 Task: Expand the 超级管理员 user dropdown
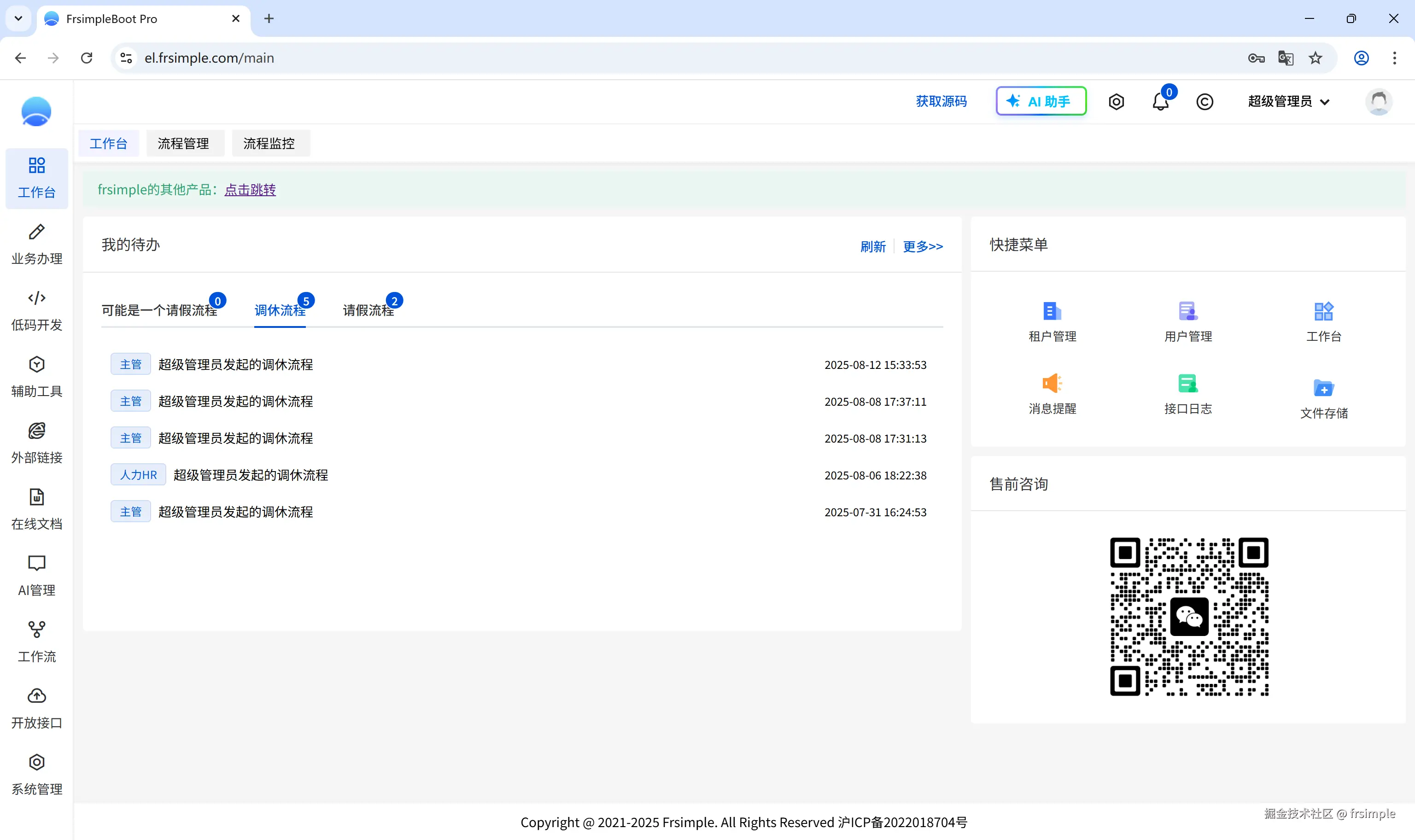tap(1288, 102)
